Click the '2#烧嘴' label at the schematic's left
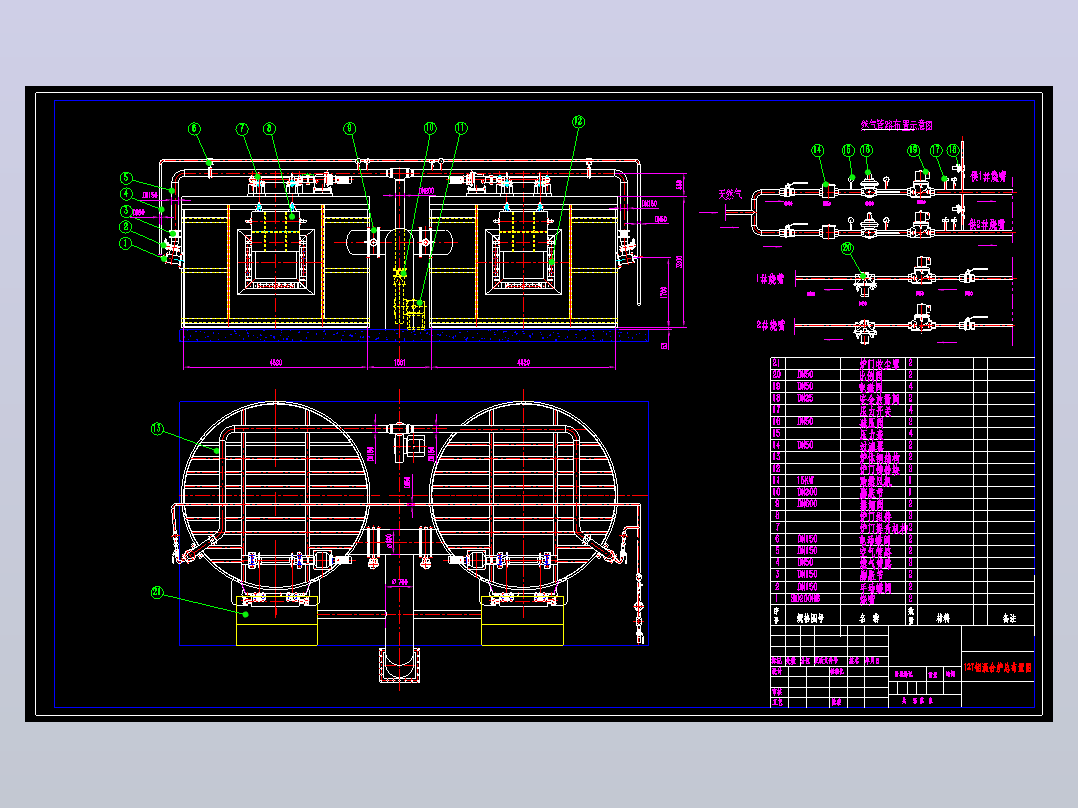1078x808 pixels. (771, 325)
